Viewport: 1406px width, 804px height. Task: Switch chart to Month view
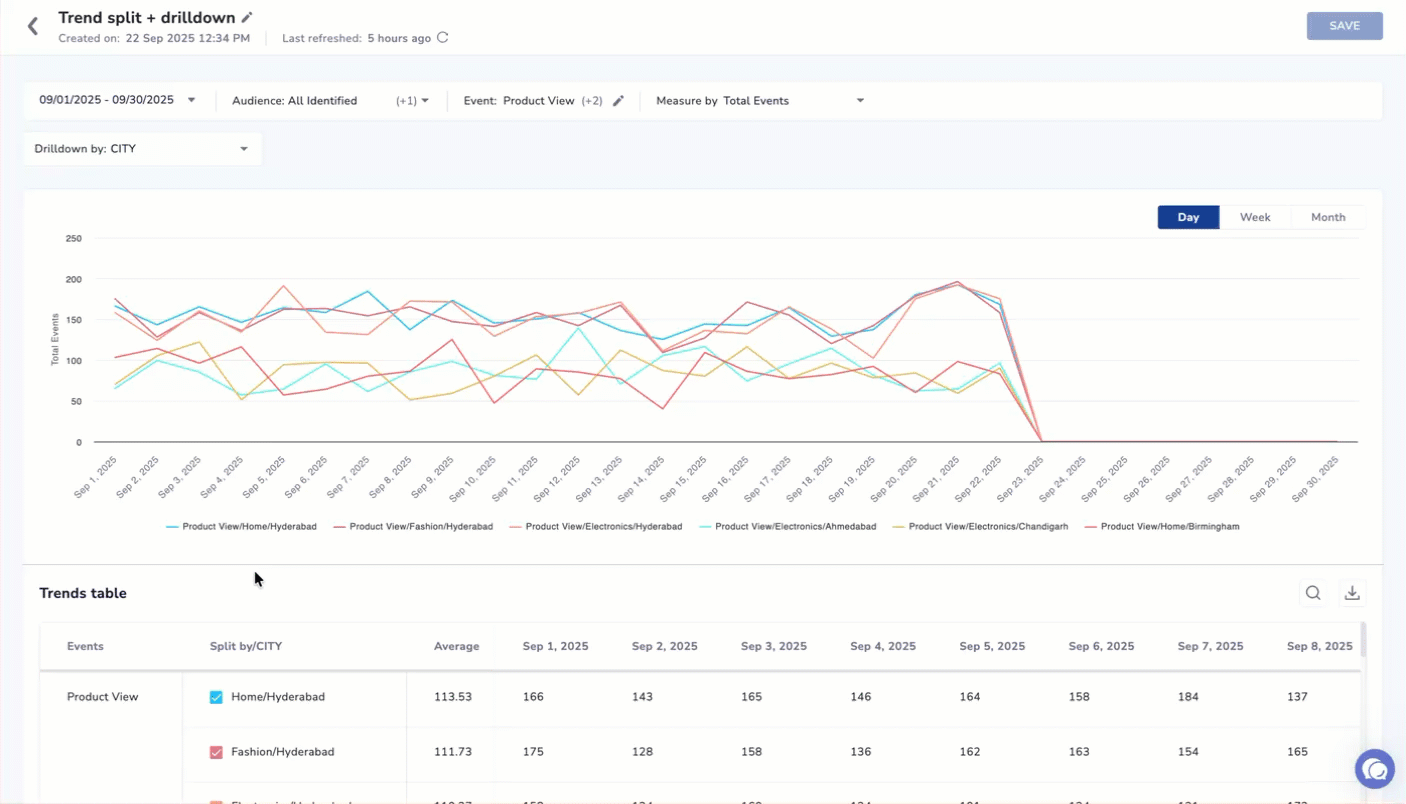pyautogui.click(x=1328, y=217)
